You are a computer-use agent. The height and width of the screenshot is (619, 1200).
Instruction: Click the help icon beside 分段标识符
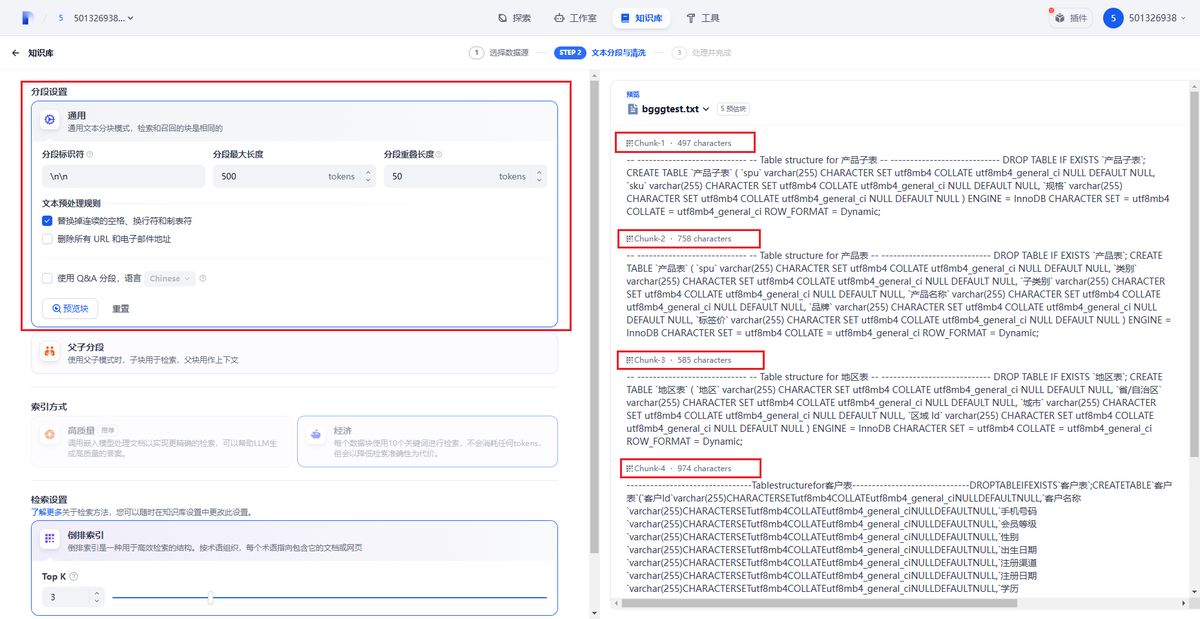(90, 155)
